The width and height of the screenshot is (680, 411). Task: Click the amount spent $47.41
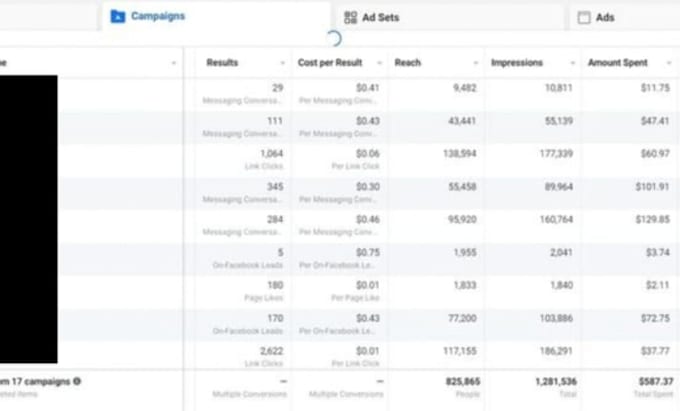[x=655, y=121]
